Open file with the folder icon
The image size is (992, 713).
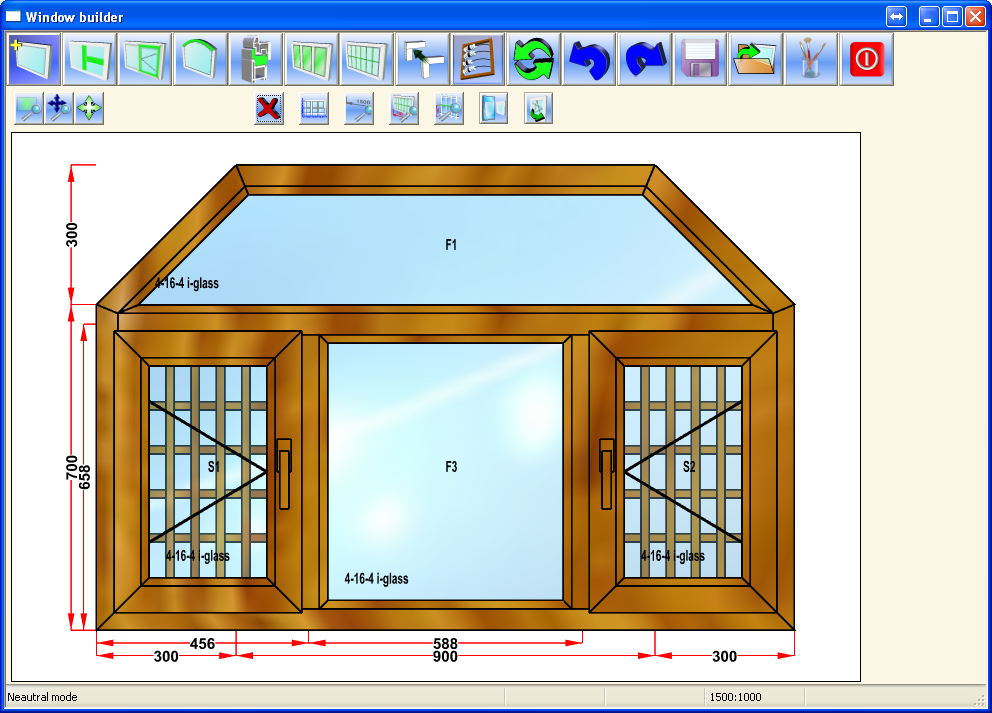point(755,60)
